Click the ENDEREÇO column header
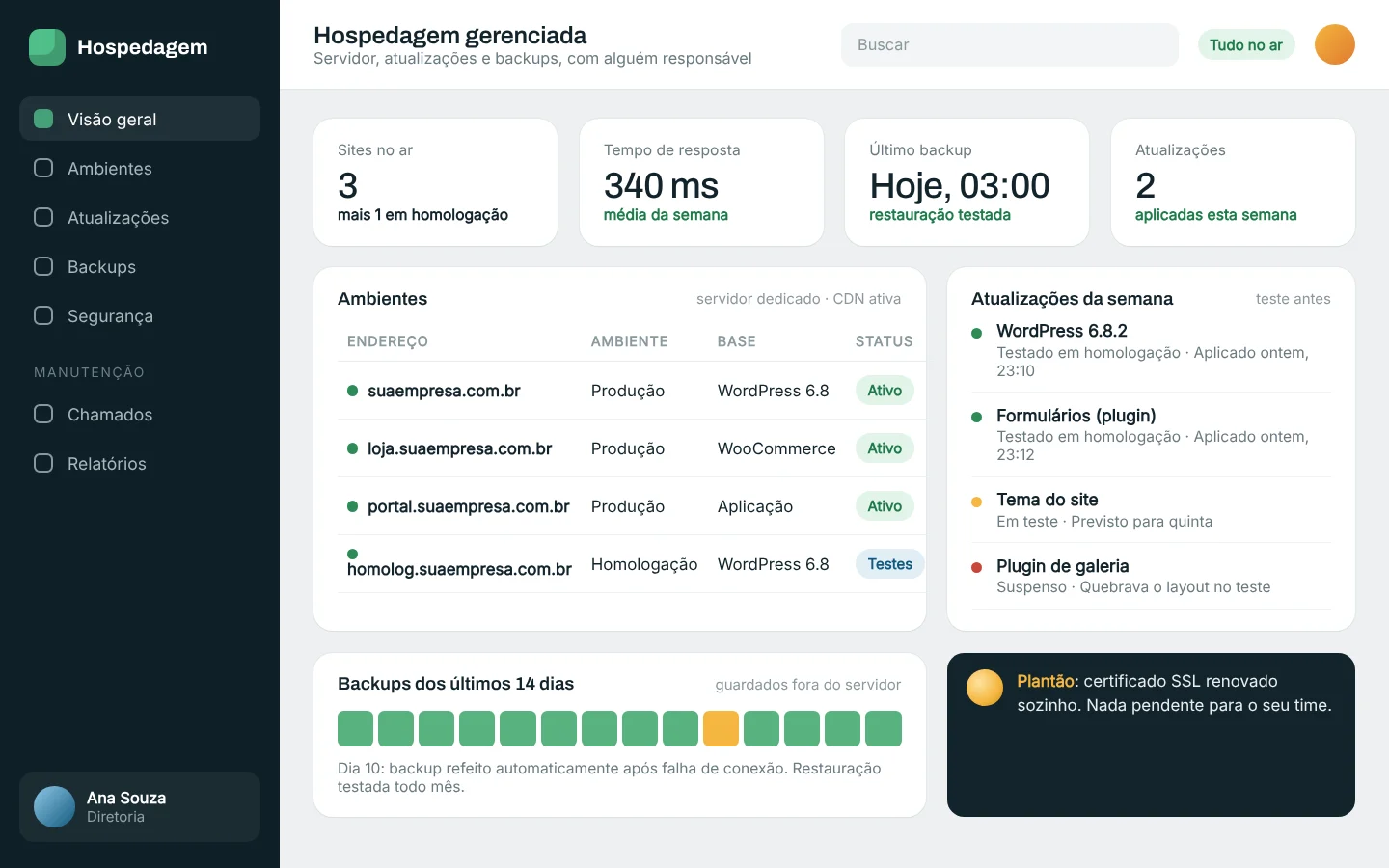 388,341
